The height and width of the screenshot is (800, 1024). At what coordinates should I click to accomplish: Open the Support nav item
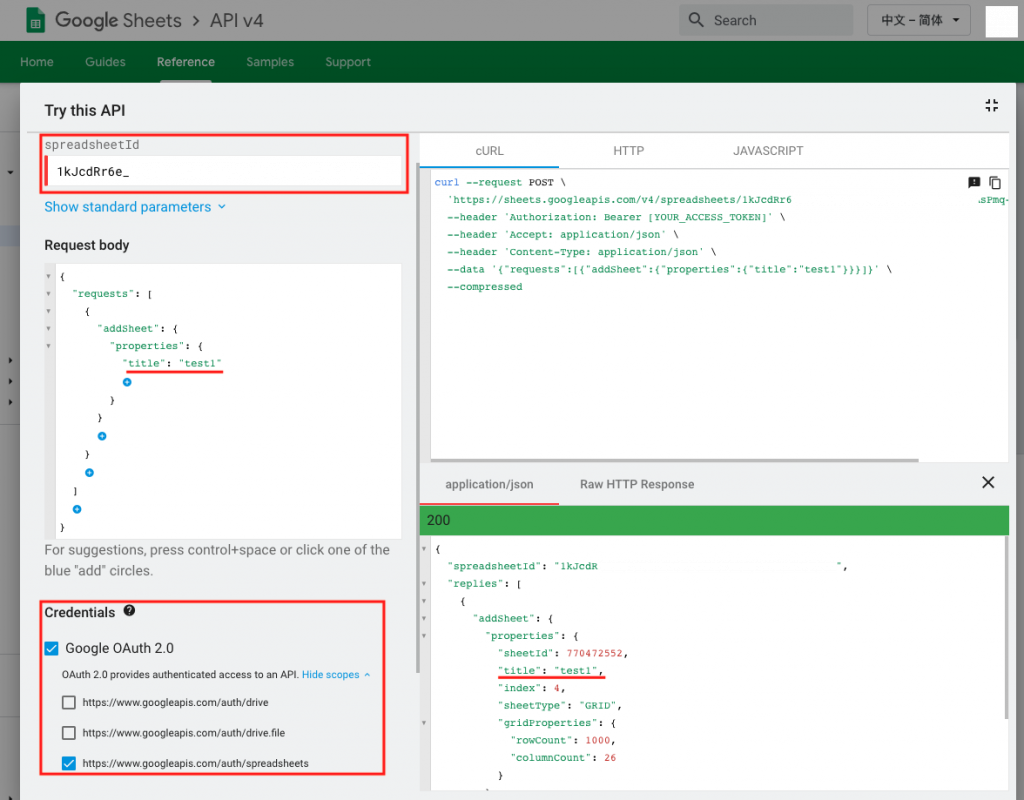(x=348, y=62)
